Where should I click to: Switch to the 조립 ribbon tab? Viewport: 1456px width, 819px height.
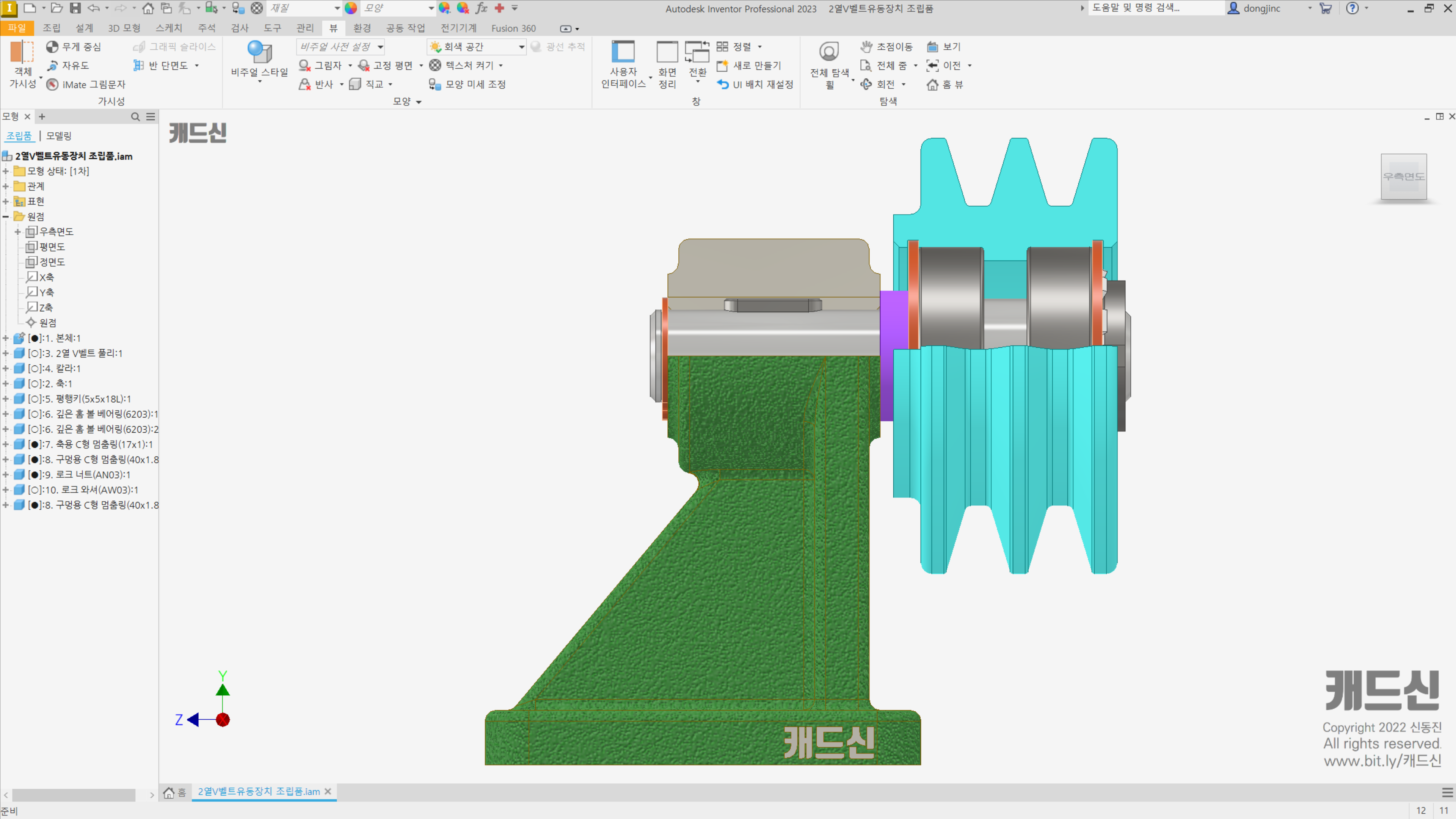click(x=52, y=28)
